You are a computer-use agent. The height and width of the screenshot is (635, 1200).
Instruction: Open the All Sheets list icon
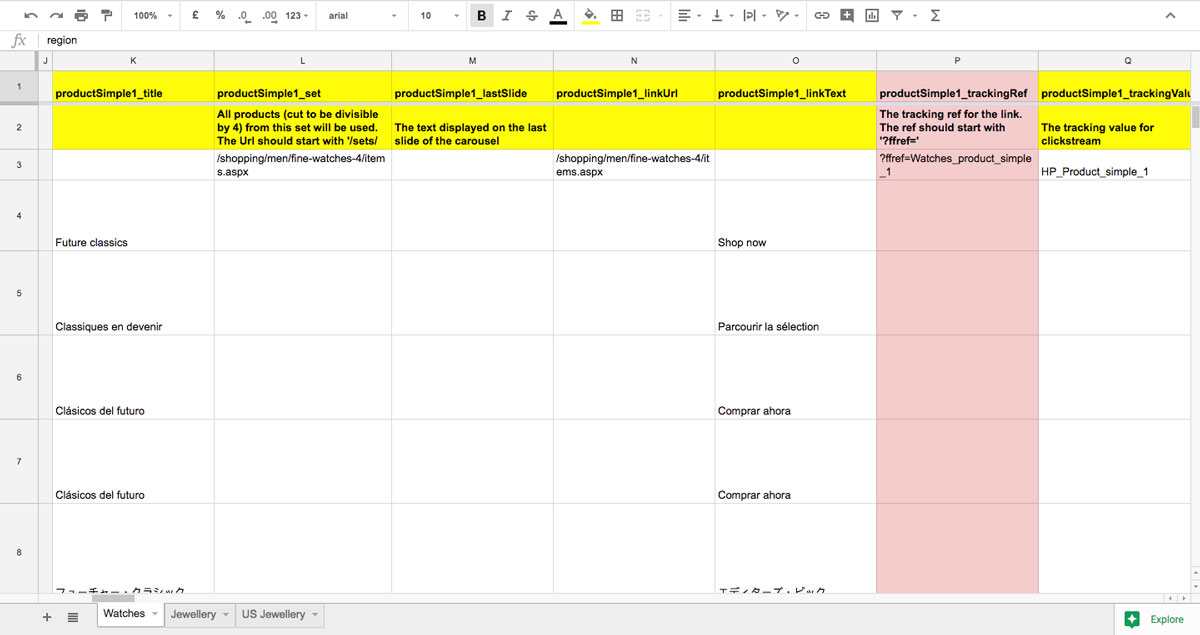click(73, 617)
